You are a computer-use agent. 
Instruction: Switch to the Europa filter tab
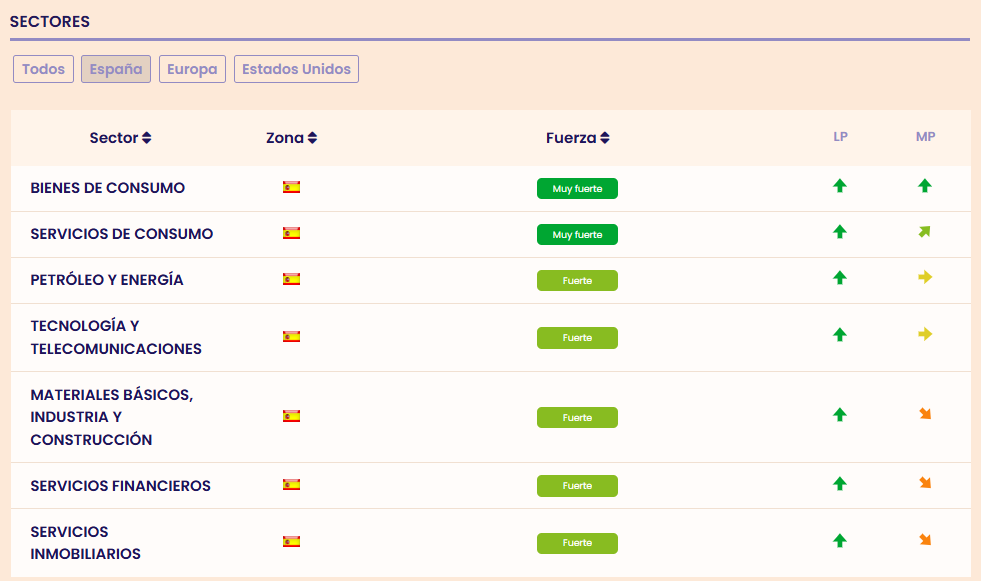click(x=192, y=69)
